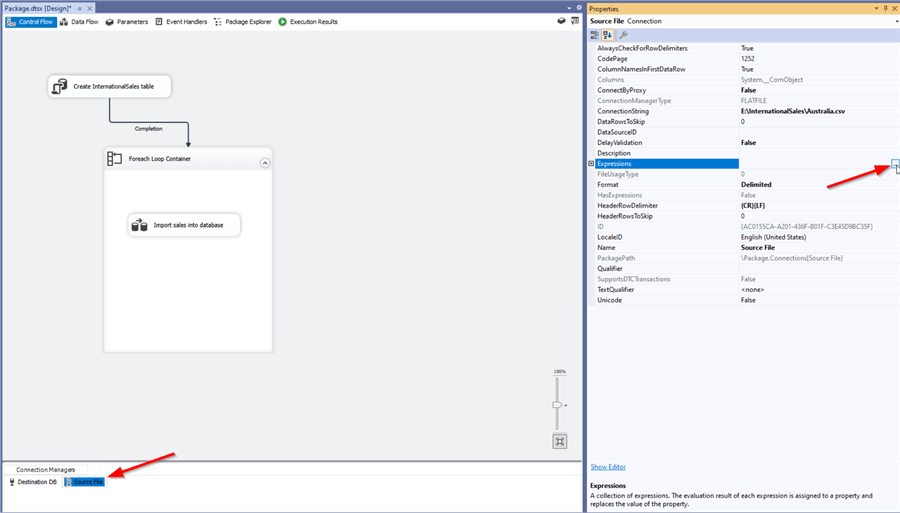The image size is (900, 513).
Task: Click the fit-to-window zoom icon
Action: coord(559,441)
